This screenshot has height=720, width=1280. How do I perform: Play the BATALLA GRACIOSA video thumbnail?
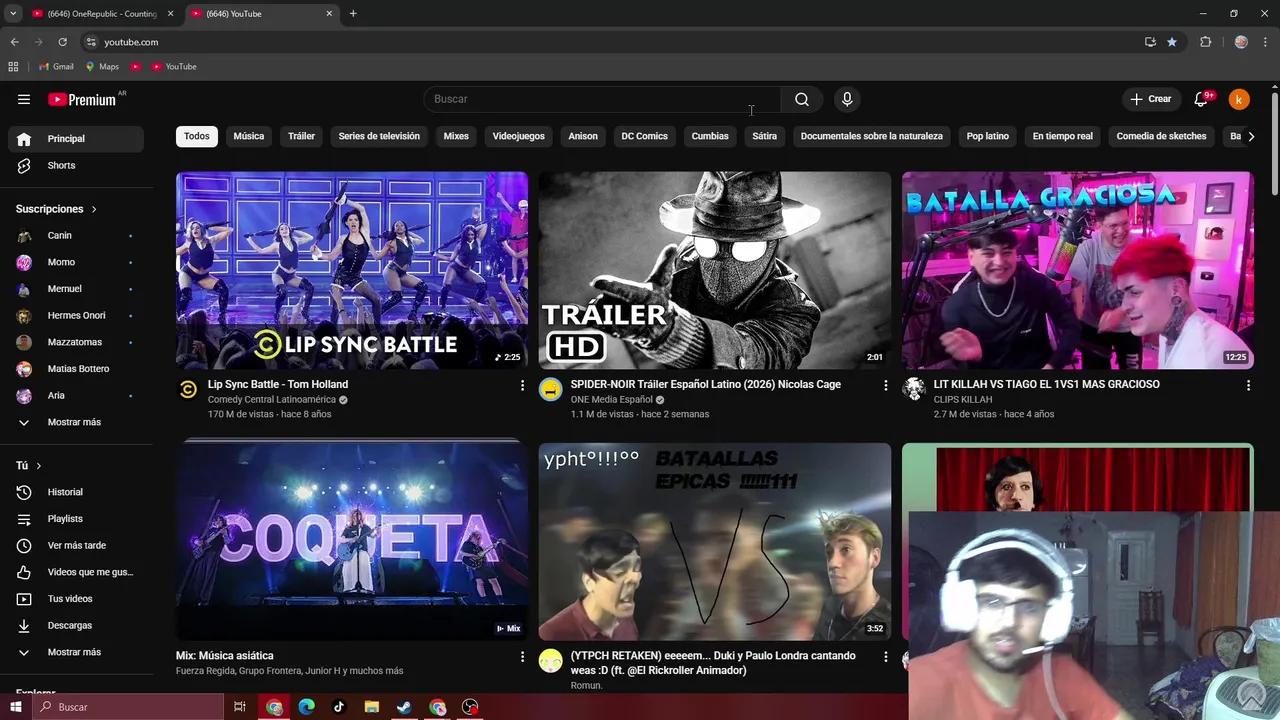[x=1078, y=271]
